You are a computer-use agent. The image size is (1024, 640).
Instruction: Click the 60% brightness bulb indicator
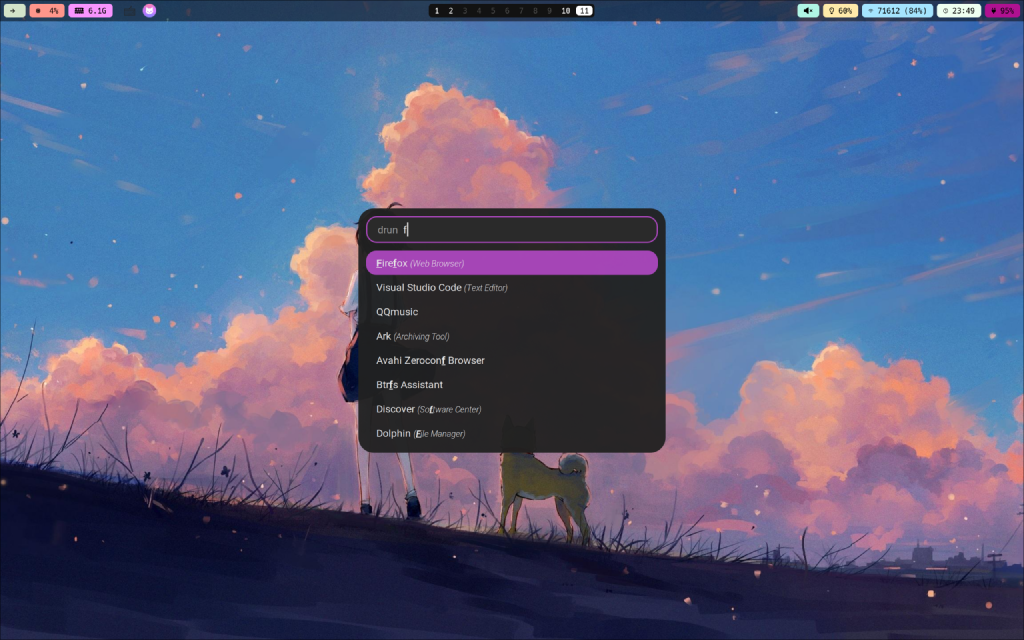840,10
